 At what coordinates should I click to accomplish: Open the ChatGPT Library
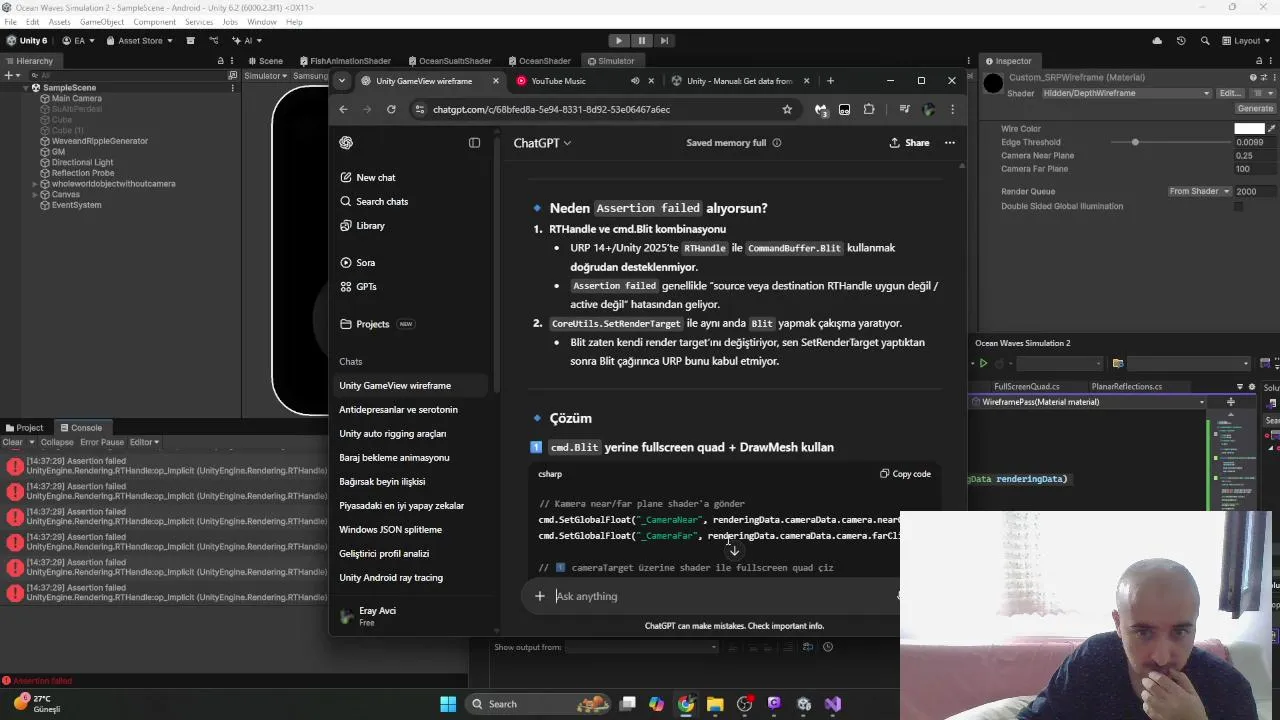click(362, 225)
